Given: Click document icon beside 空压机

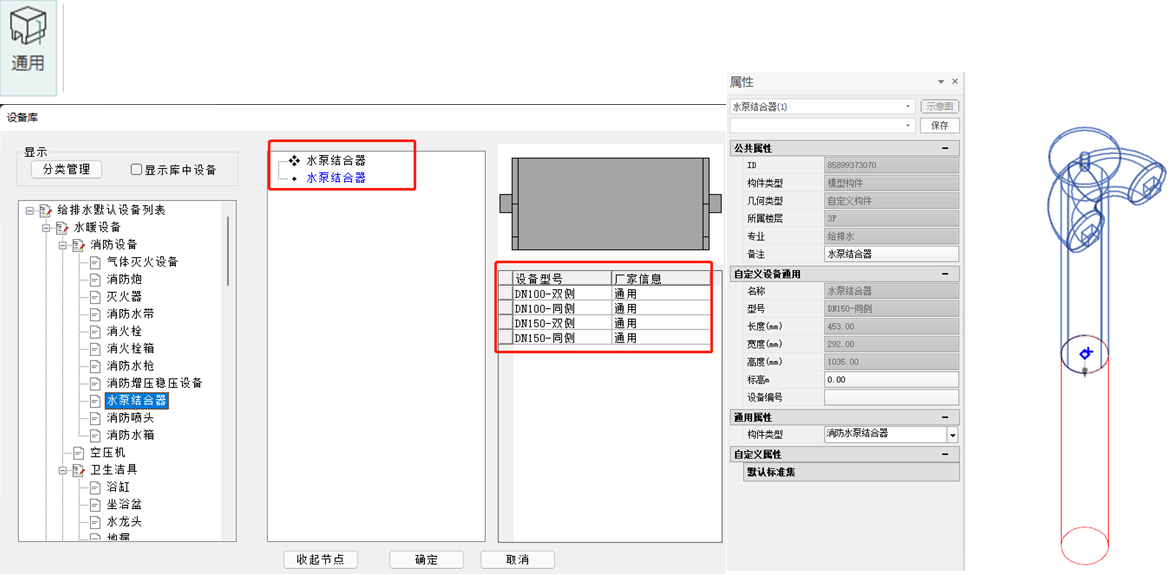Looking at the screenshot, I should pyautogui.click(x=78, y=453).
